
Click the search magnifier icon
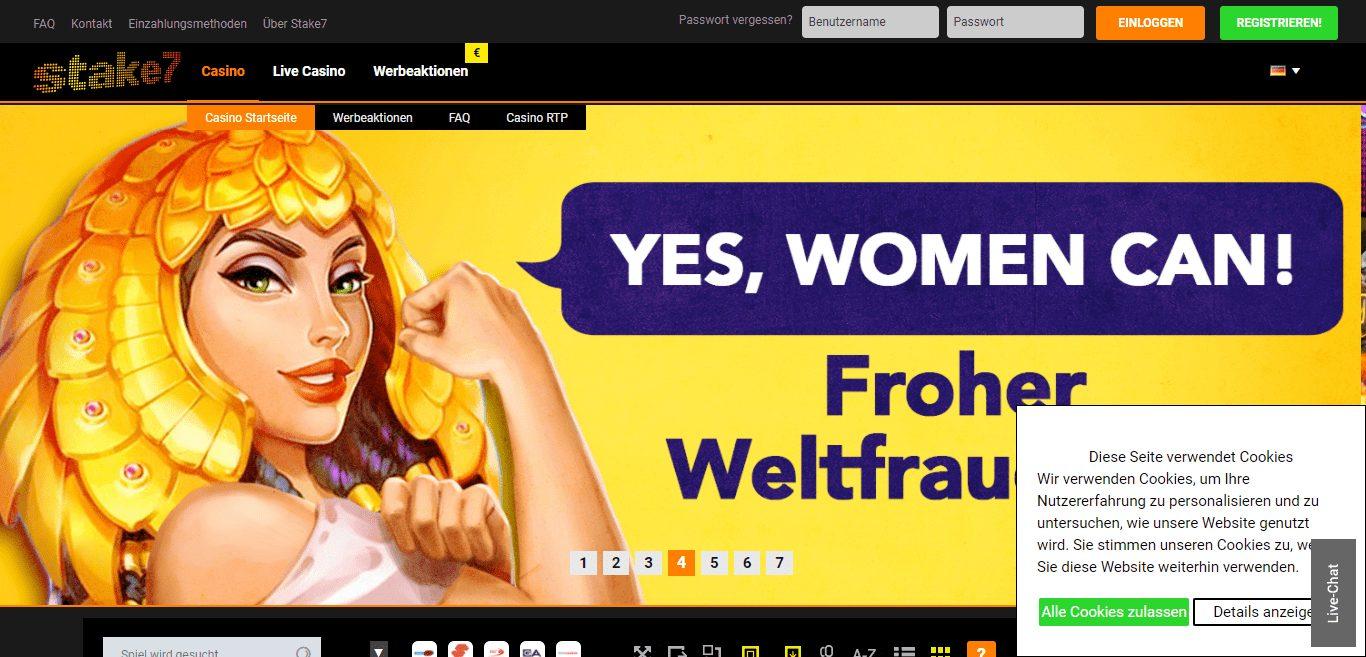[303, 653]
